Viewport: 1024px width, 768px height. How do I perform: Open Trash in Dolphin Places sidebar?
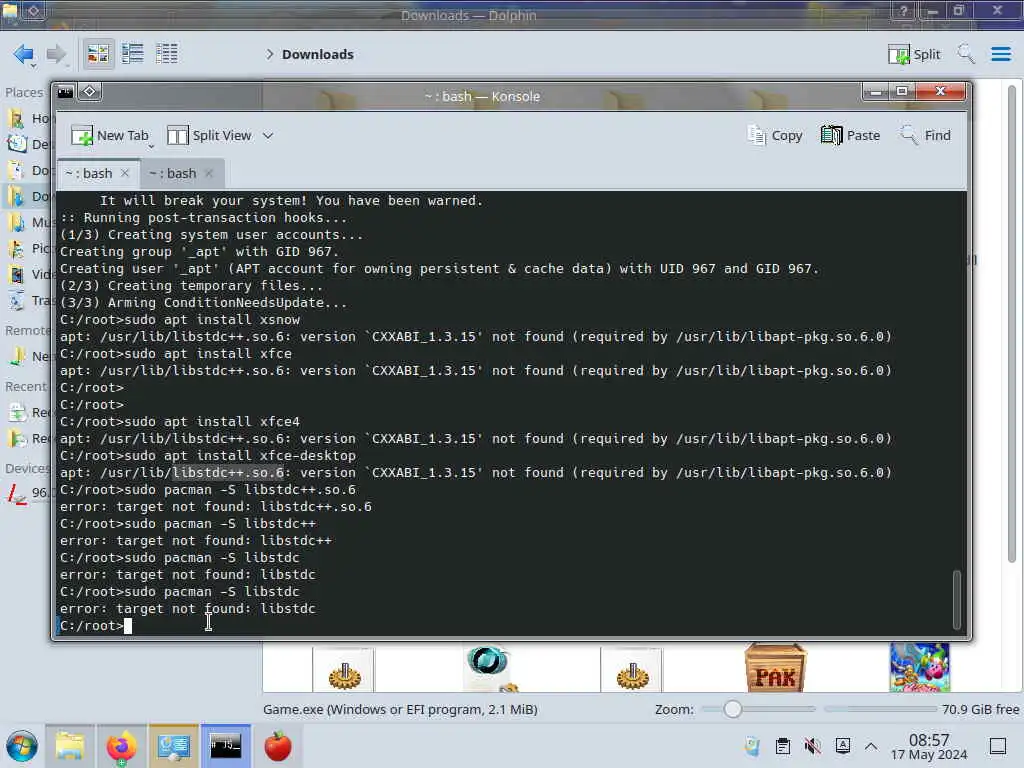(29, 300)
